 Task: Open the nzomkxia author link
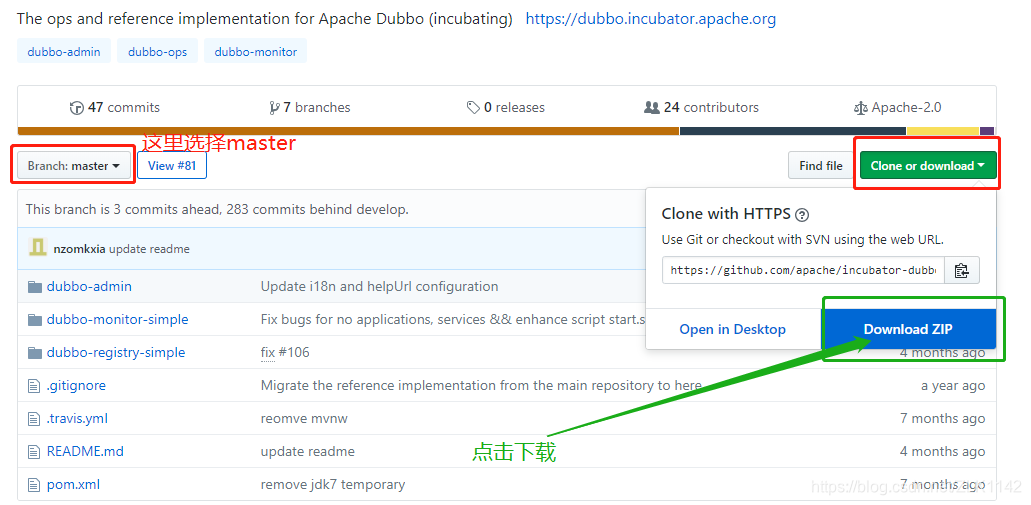coord(80,249)
